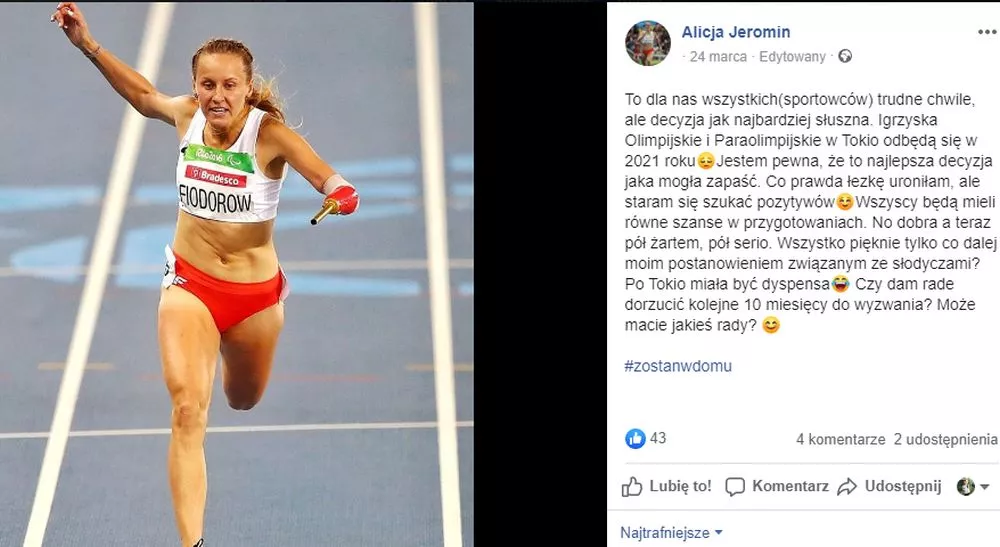The image size is (1000, 547).
Task: Open Alicja Jeromin's profile picture
Action: click(648, 43)
